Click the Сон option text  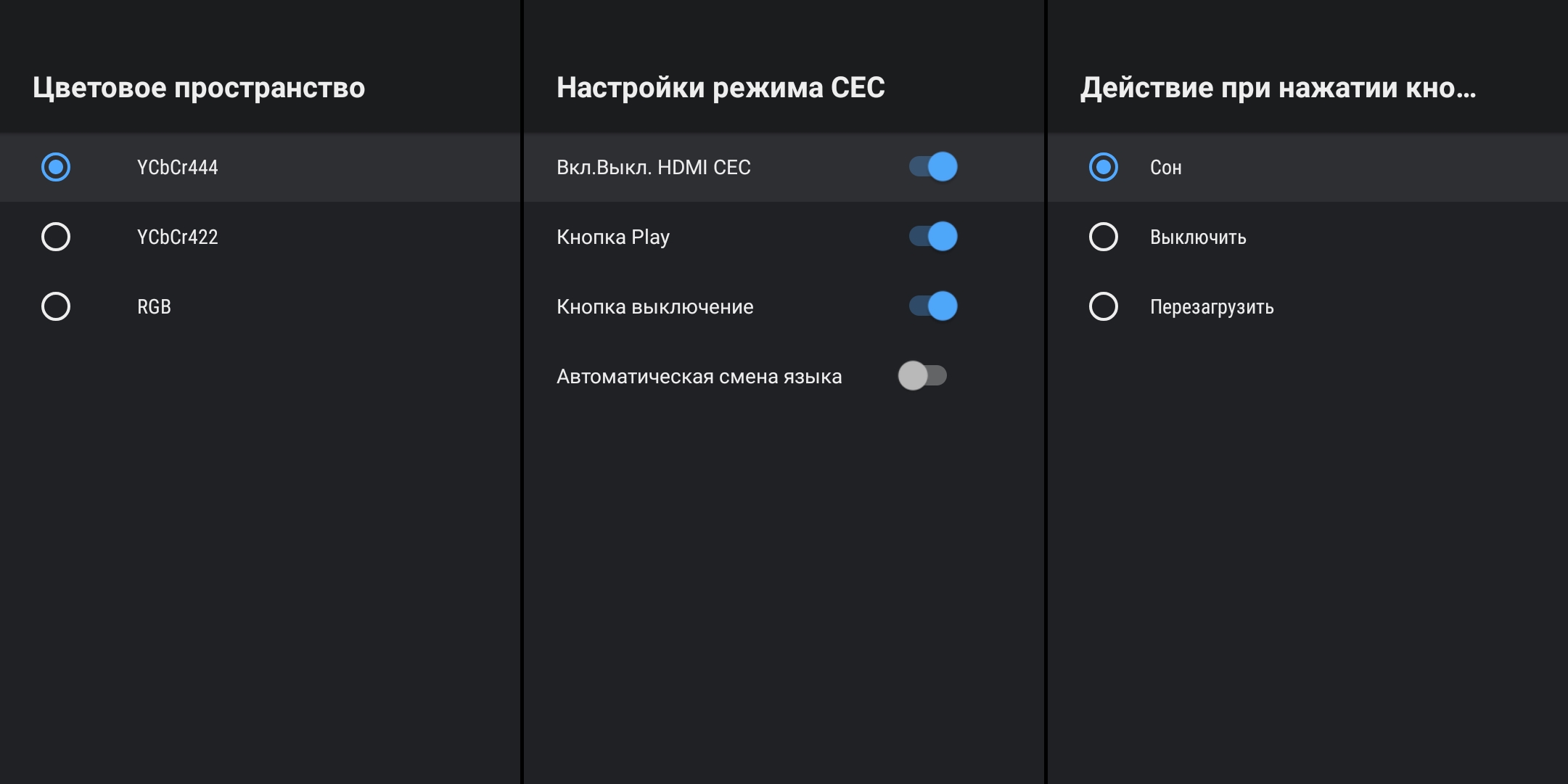1165,168
